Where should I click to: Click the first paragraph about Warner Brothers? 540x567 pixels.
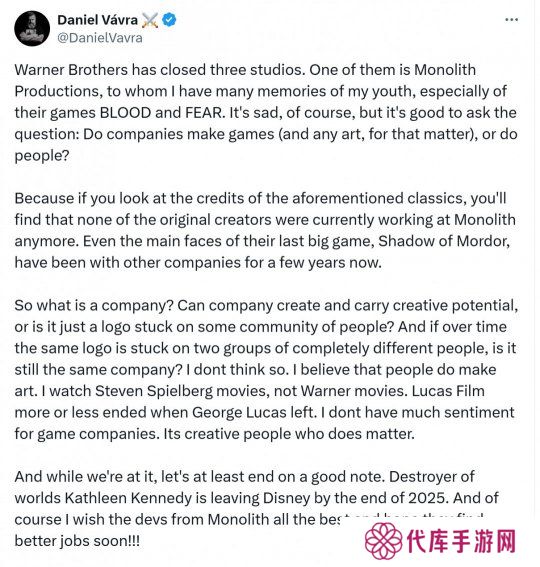click(x=266, y=112)
